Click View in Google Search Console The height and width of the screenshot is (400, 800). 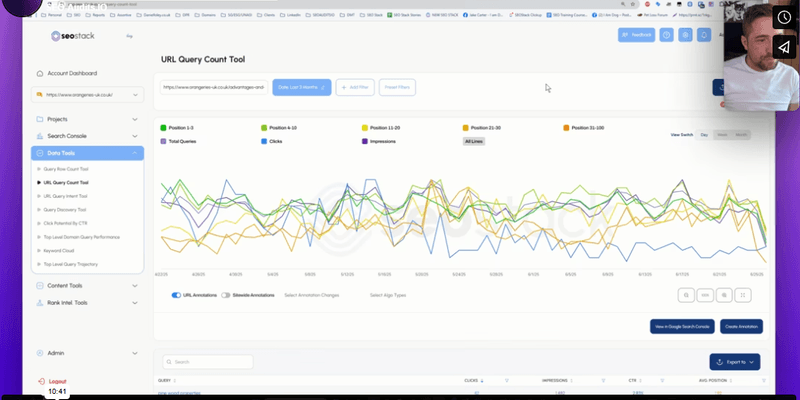(x=682, y=327)
